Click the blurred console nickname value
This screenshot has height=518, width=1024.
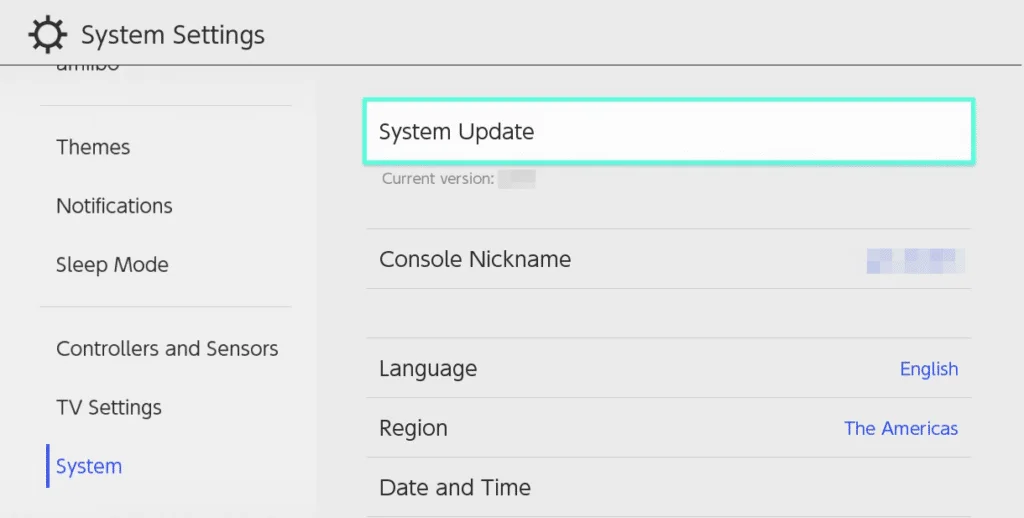tap(914, 261)
